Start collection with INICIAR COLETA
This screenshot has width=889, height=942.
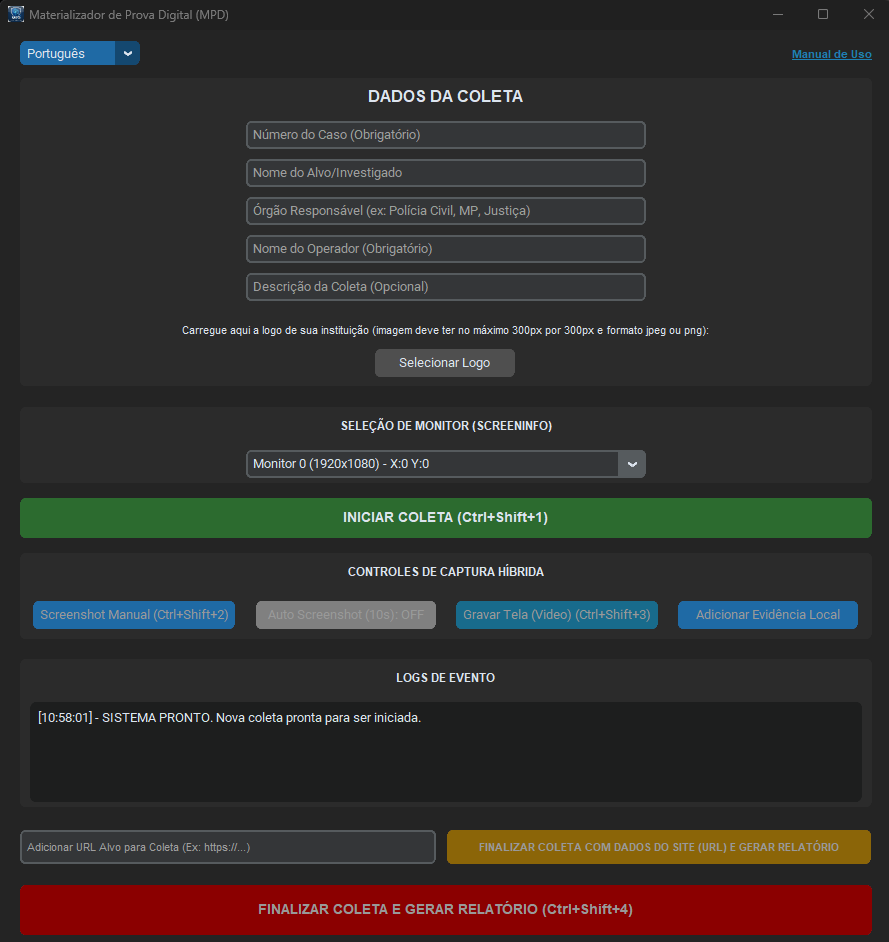coord(445,517)
